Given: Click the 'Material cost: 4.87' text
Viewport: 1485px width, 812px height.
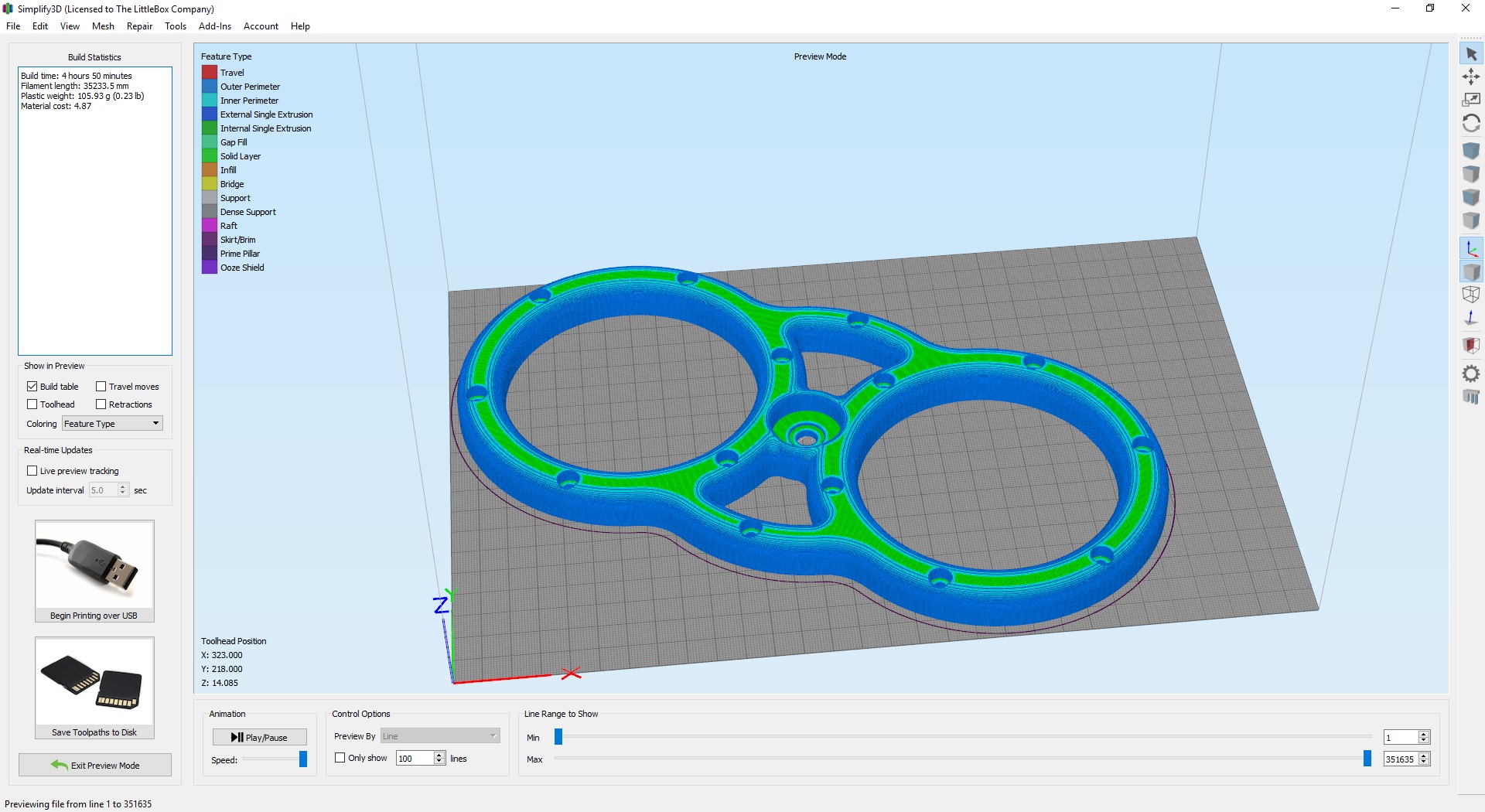Looking at the screenshot, I should [56, 106].
